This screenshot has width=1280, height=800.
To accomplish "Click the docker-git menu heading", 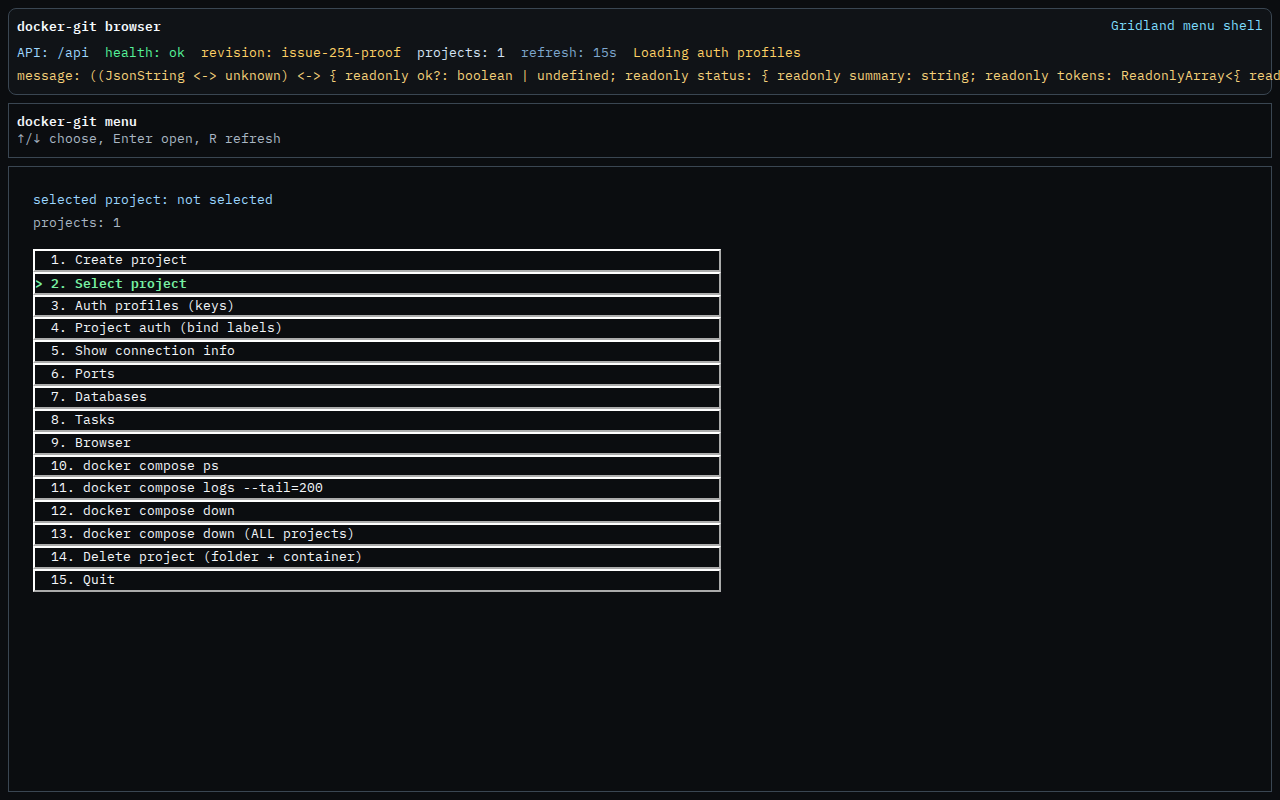I will tap(77, 122).
